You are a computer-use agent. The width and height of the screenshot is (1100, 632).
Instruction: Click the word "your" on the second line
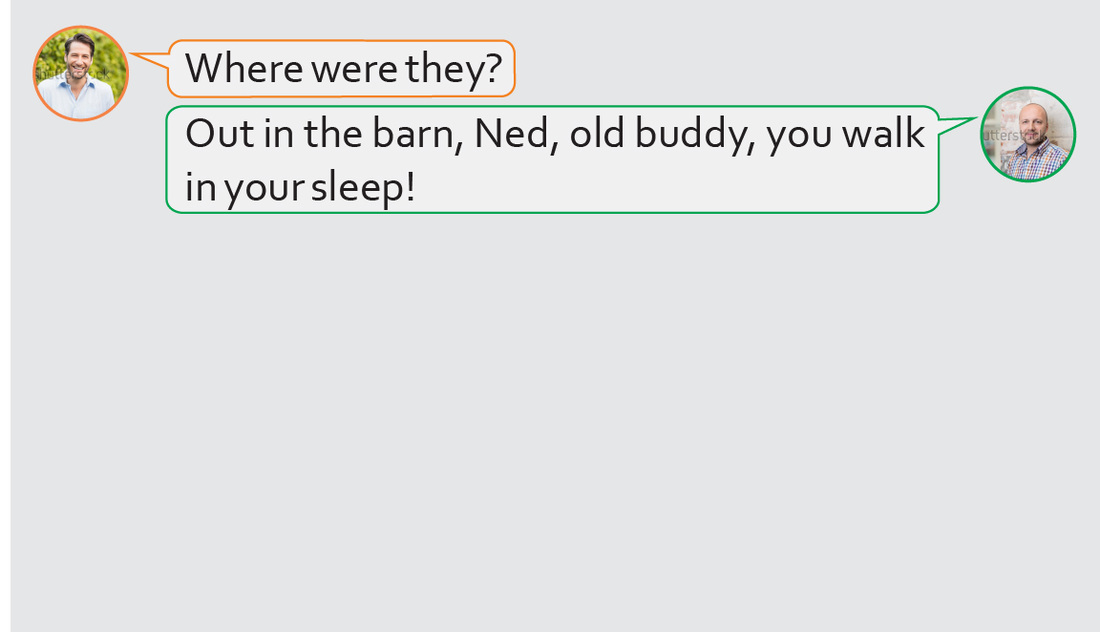point(263,187)
